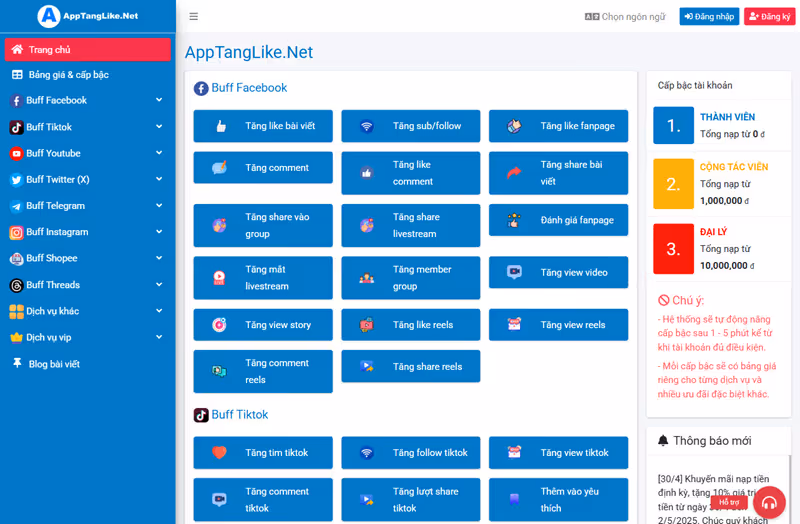Click the TikTok icon in the sidebar
800x524 pixels.
coord(16,127)
